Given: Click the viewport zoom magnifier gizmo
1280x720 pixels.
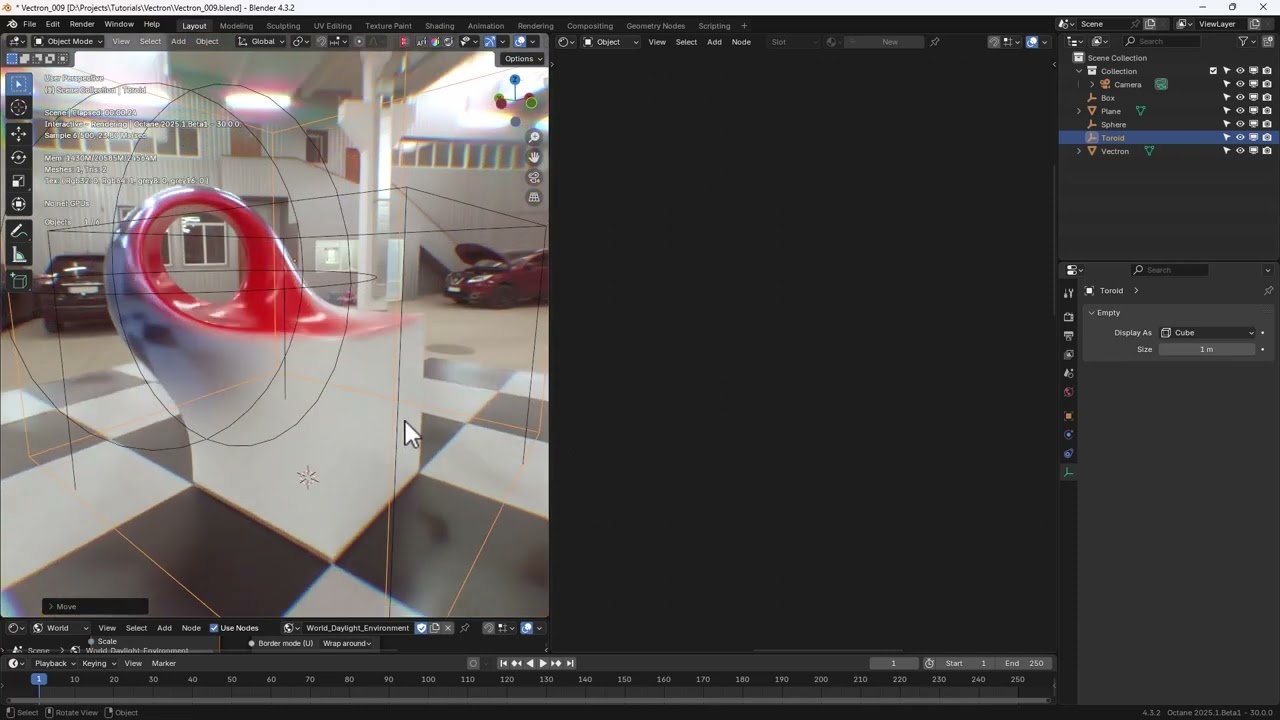Looking at the screenshot, I should pos(534,137).
